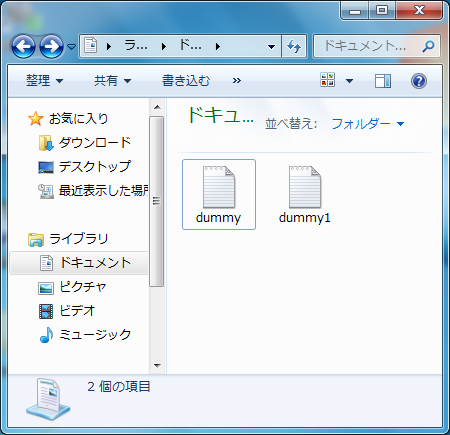Toggle the preview pane button
Screen dimensions: 450x435
[x=383, y=81]
